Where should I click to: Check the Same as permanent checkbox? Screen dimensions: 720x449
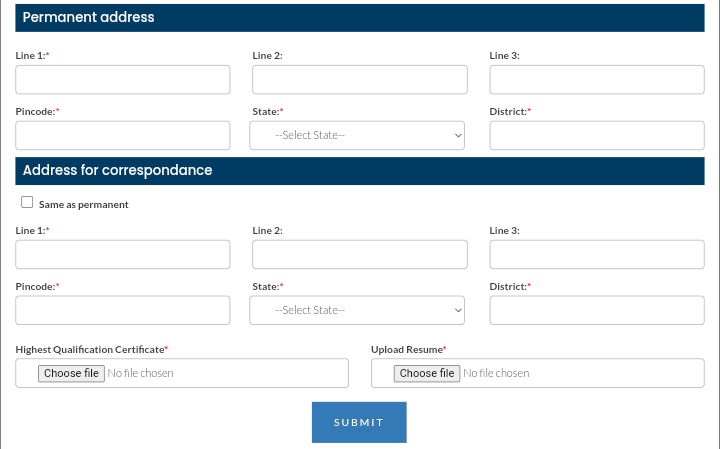(x=27, y=202)
